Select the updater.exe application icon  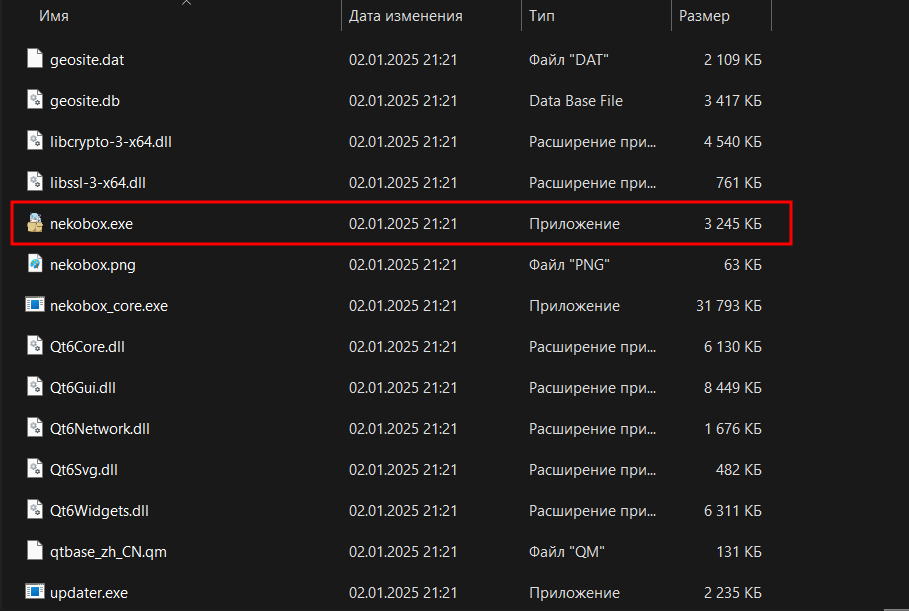click(35, 593)
